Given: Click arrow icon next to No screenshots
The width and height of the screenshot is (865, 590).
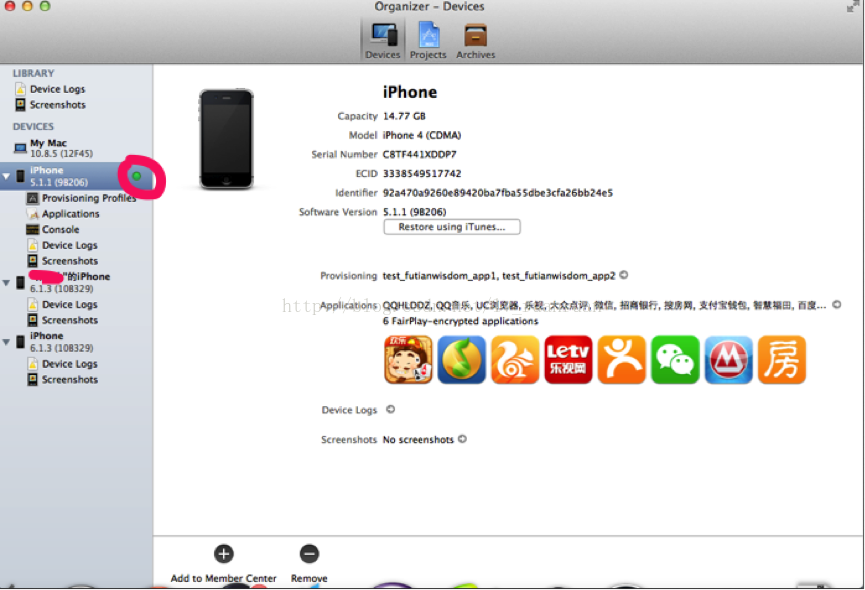Looking at the screenshot, I should click(462, 439).
